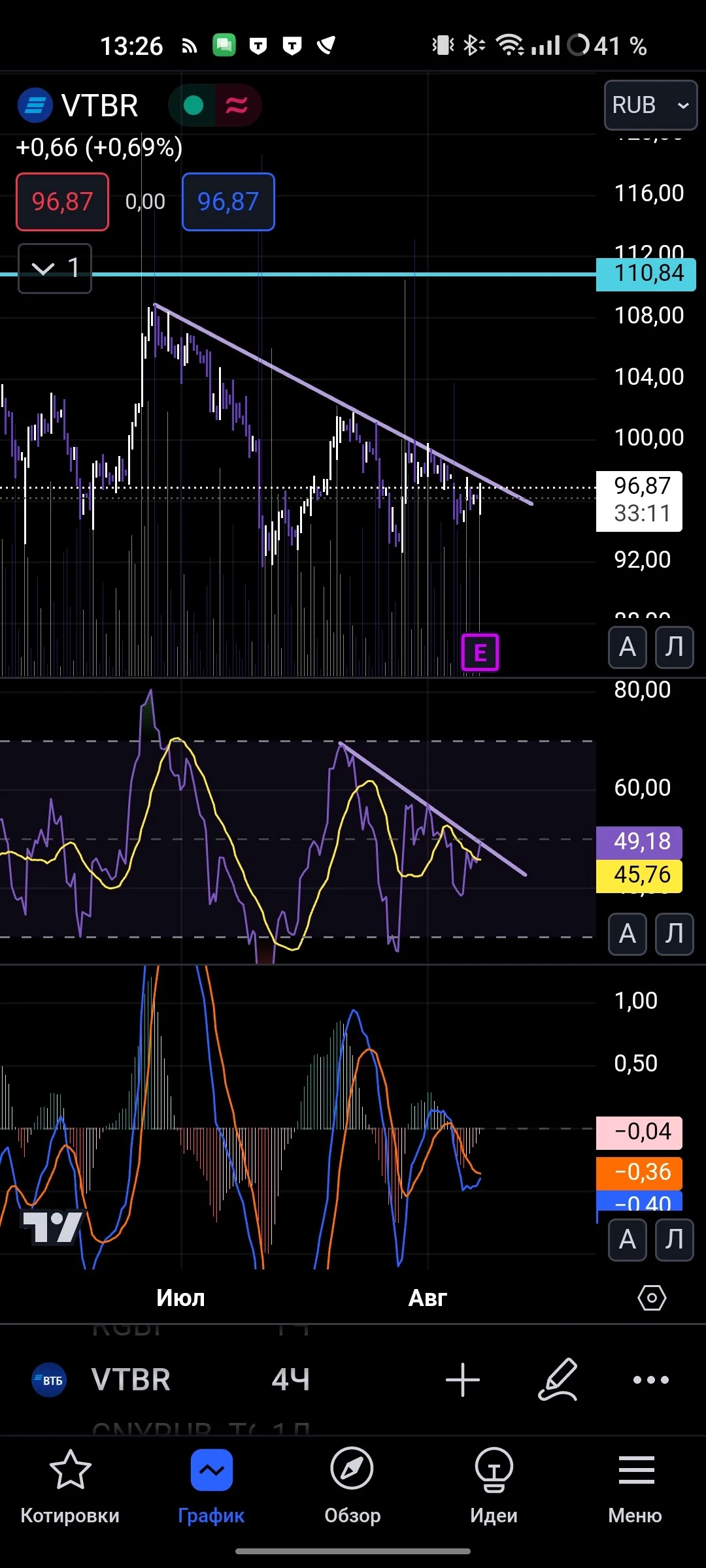Tap the TradingView logo watermark
Screen dimensions: 706x1568
pos(52,1227)
